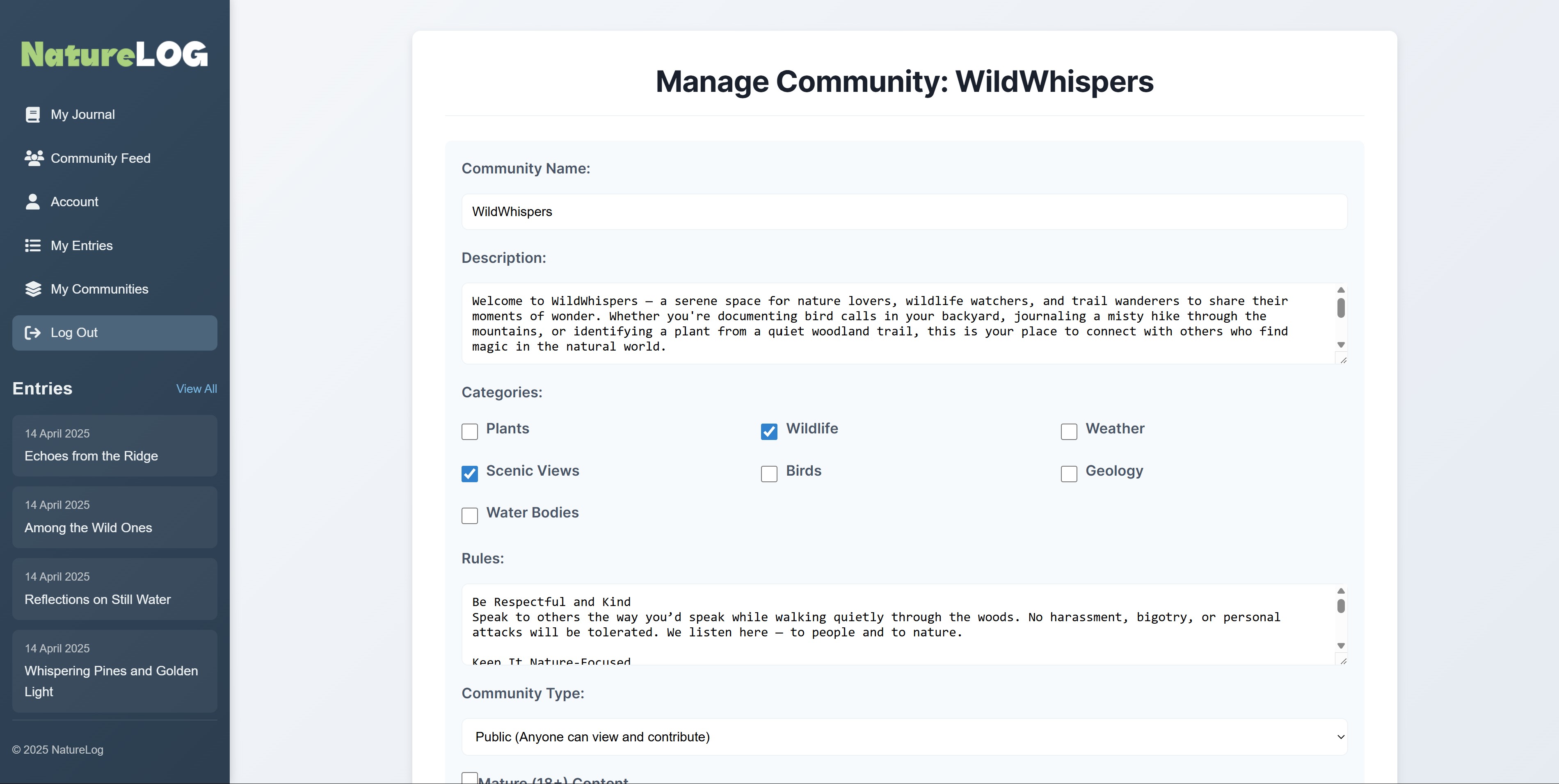
Task: Click Rules textarea up scroll arrow
Action: [x=1340, y=591]
